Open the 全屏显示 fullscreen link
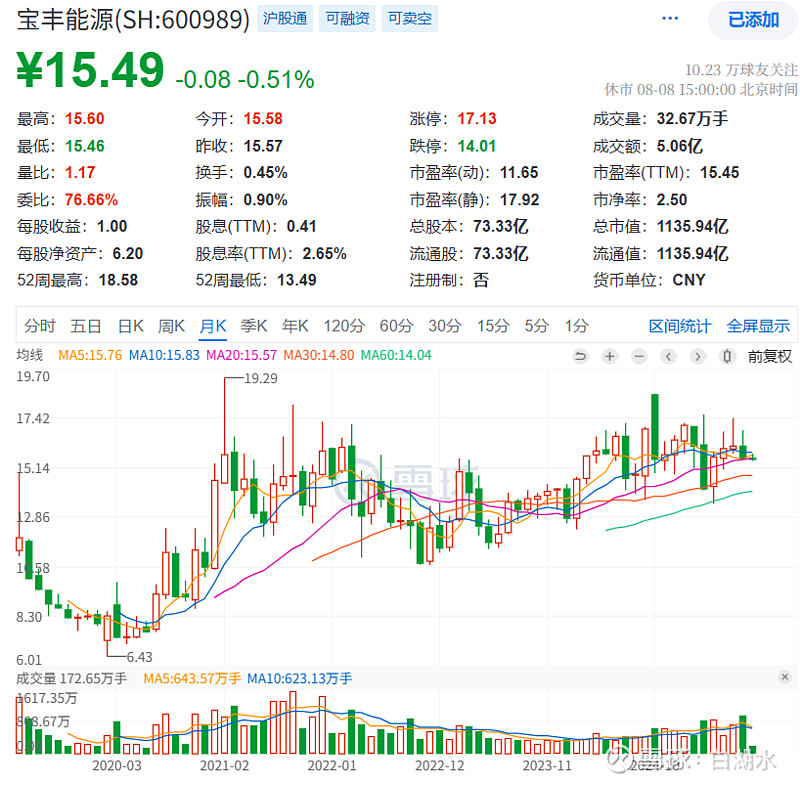800x785 pixels. 758,325
